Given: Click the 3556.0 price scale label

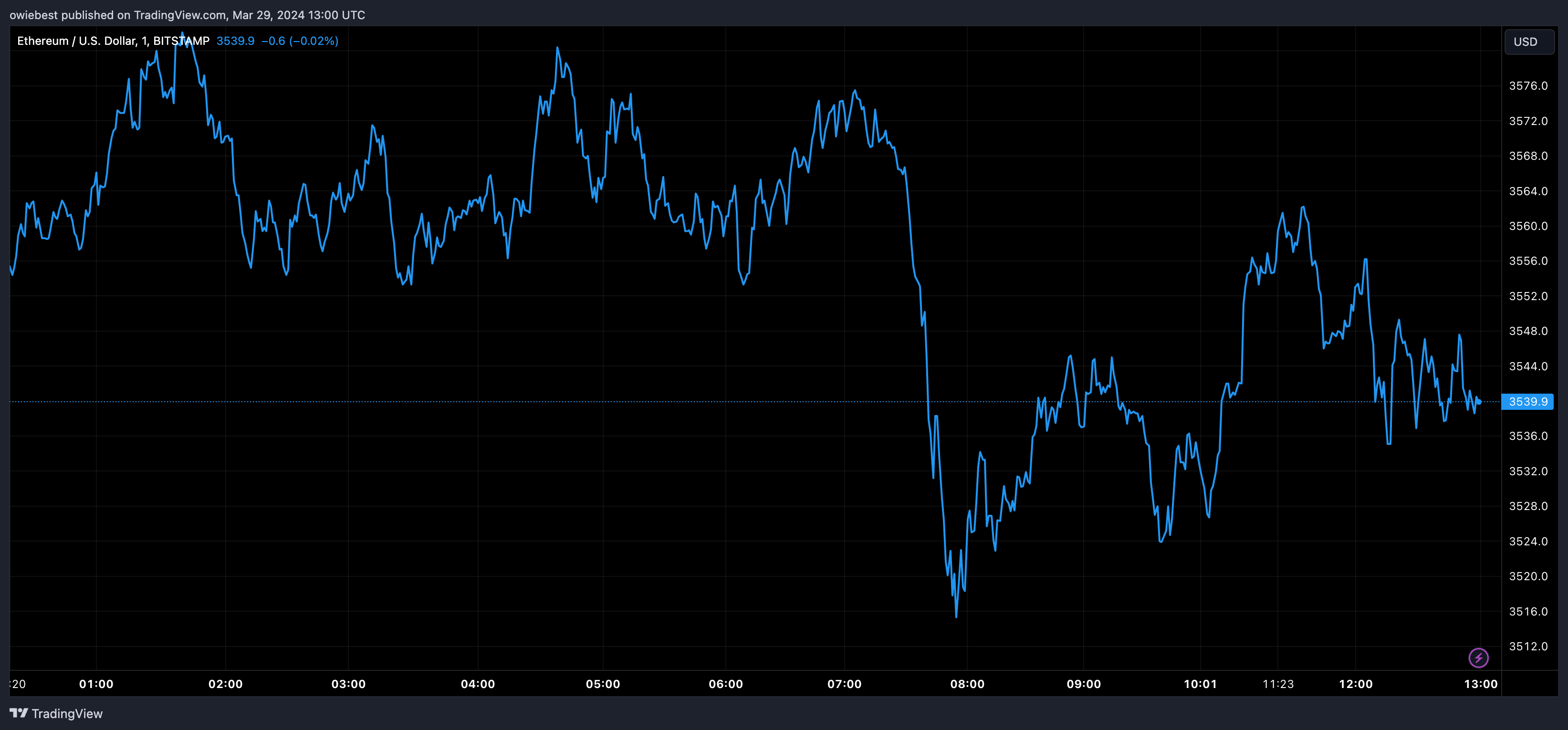Looking at the screenshot, I should coord(1528,261).
